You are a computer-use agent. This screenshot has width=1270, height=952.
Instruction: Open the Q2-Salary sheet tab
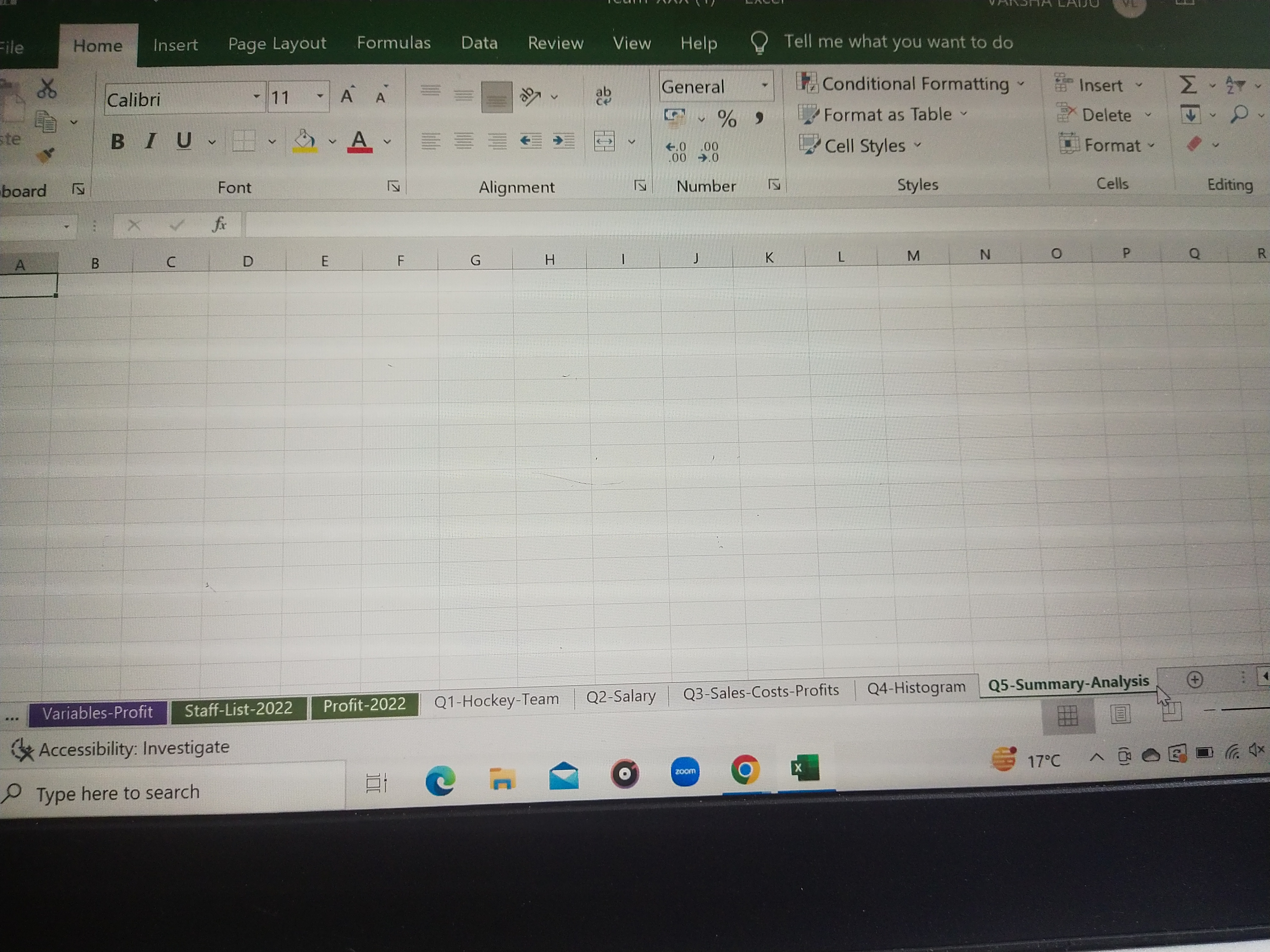621,696
